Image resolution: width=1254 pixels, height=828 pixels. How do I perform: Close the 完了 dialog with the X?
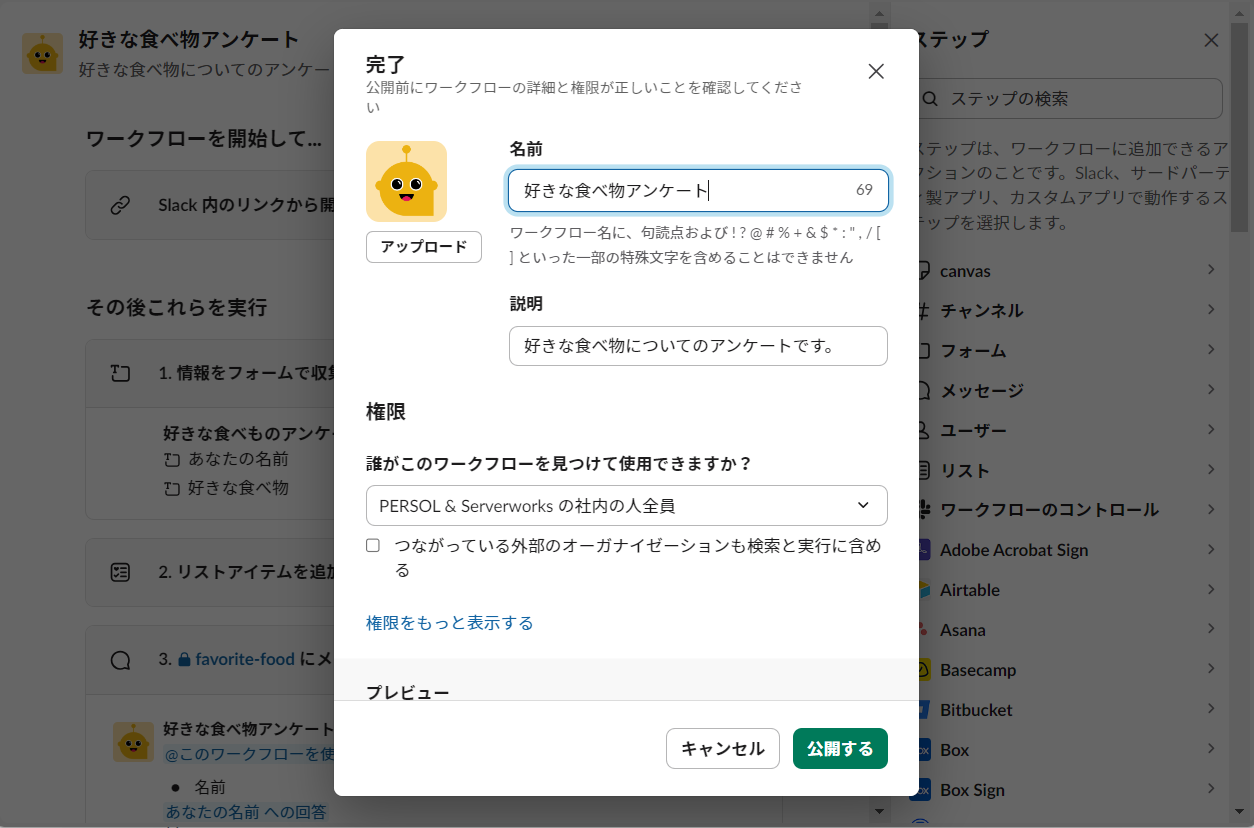pyautogui.click(x=876, y=71)
